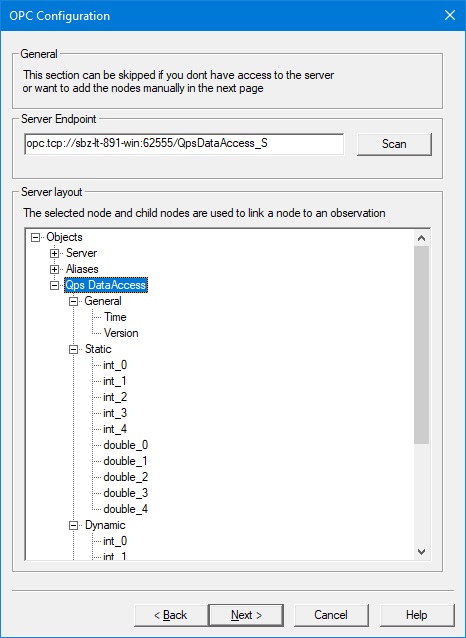This screenshot has height=638, width=466.
Task: Go to the Next page
Action: (x=246, y=615)
